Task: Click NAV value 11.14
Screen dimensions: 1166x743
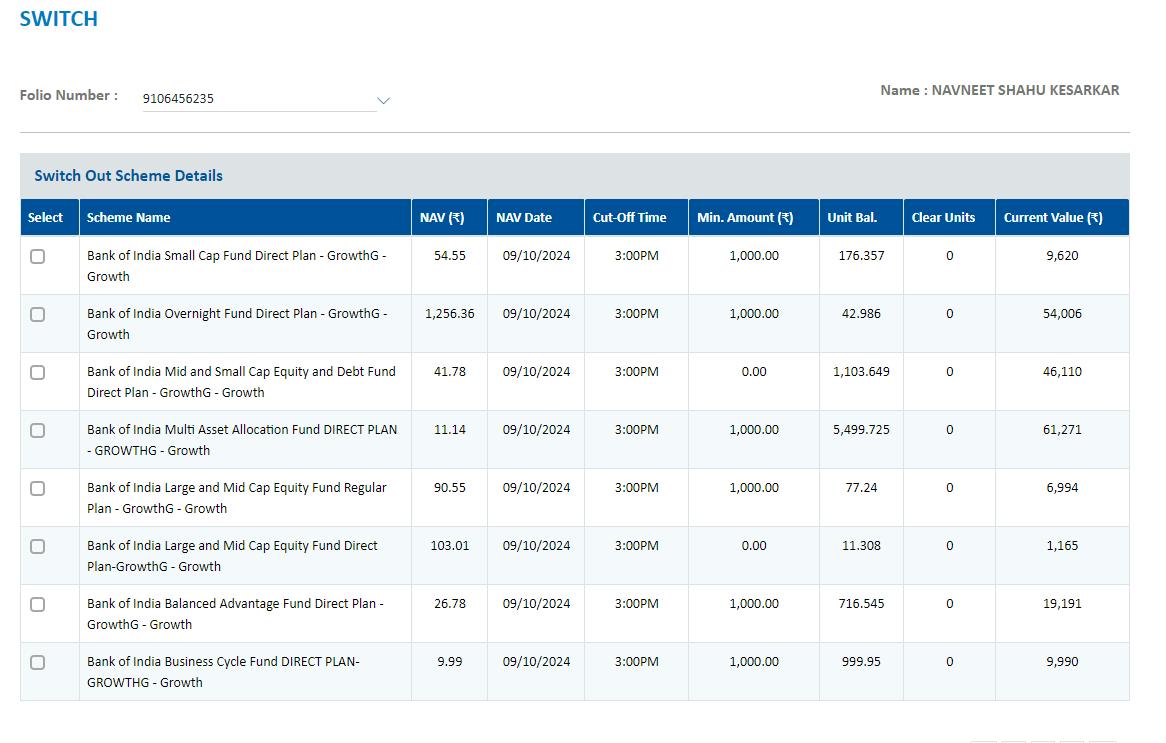Action: [x=450, y=429]
